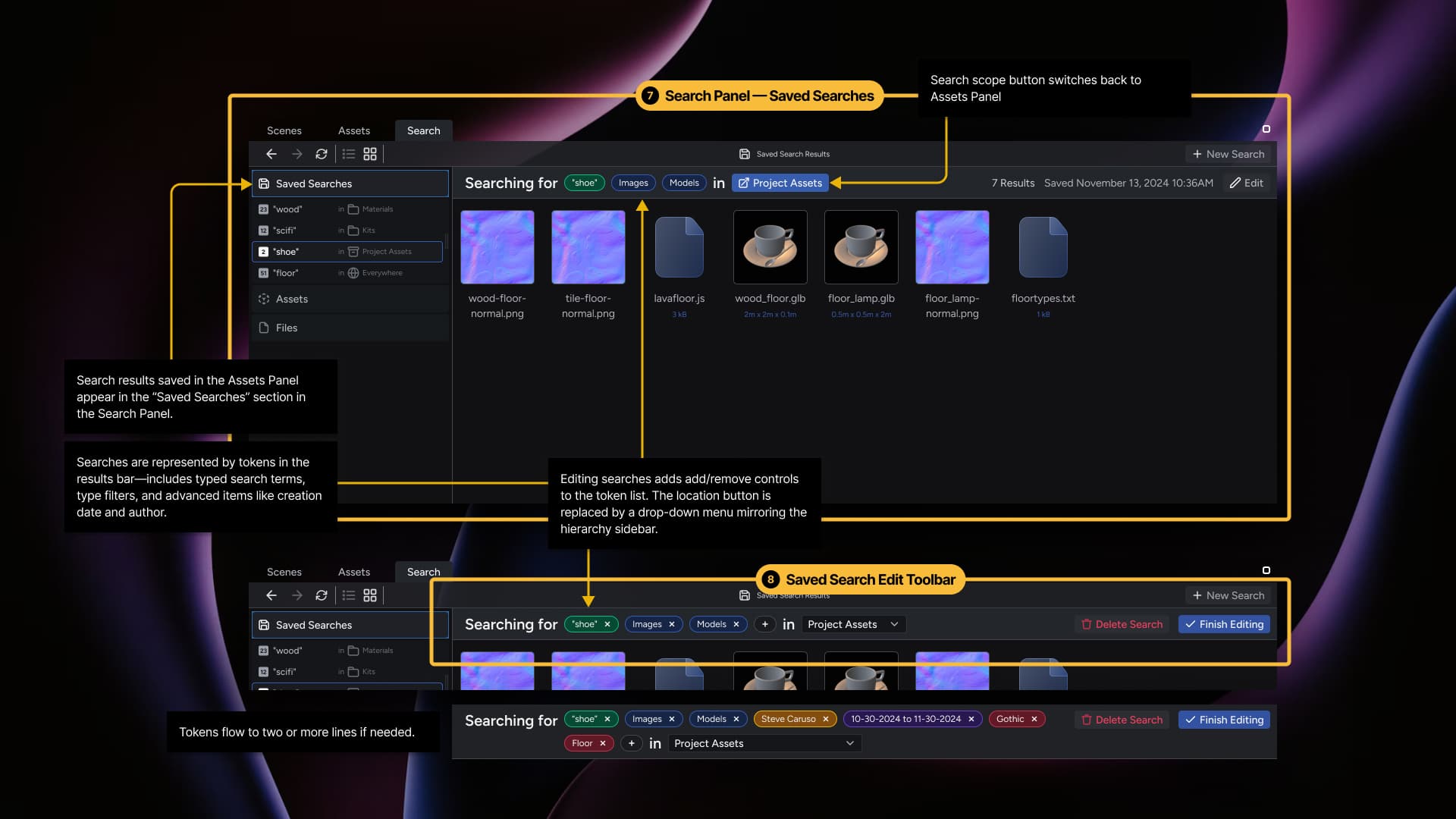The height and width of the screenshot is (819, 1456).
Task: Open the wood_floor.glb thumbnail
Action: click(x=770, y=246)
